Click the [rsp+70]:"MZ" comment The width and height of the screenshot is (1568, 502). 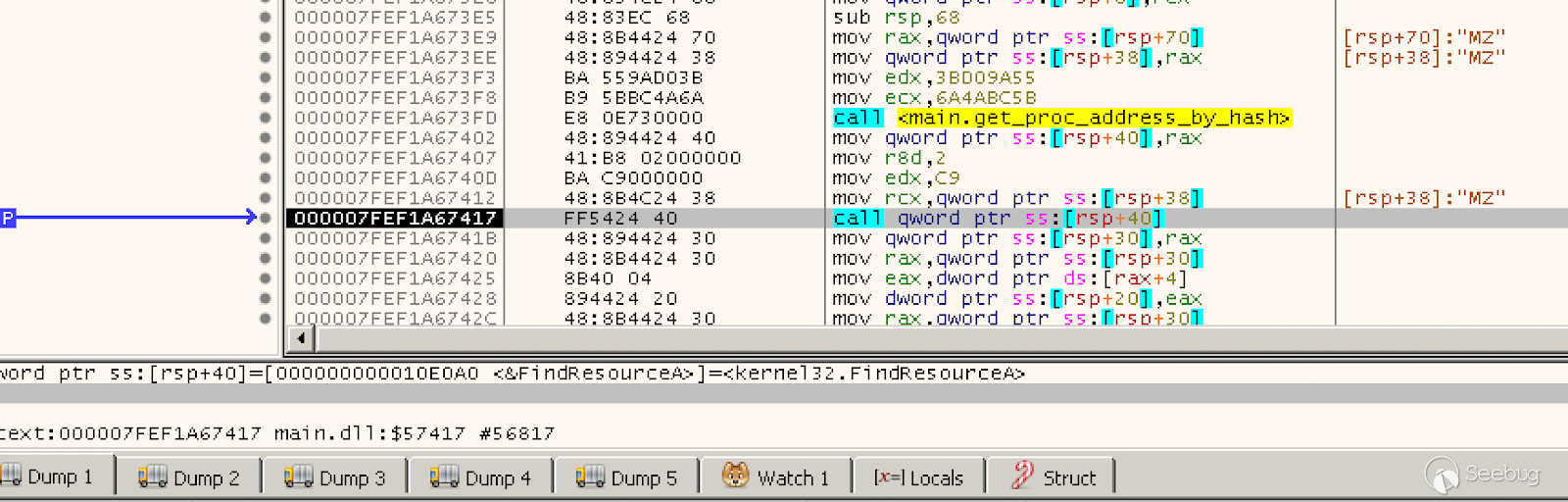coord(1424,37)
